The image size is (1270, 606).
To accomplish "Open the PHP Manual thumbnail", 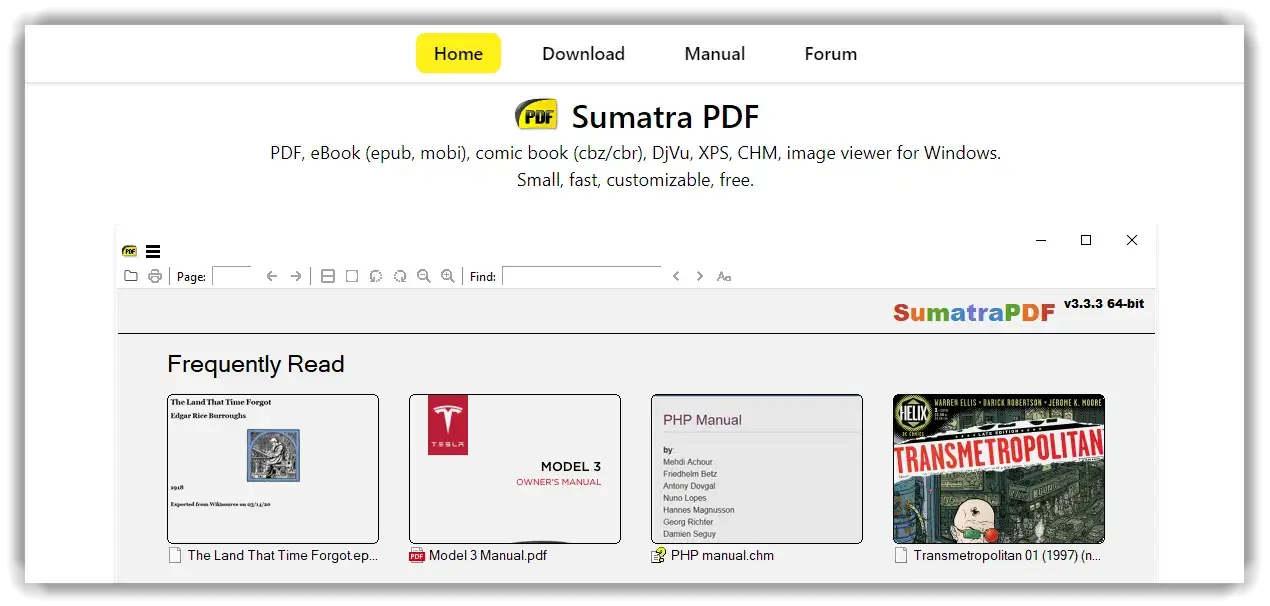I will pos(757,469).
